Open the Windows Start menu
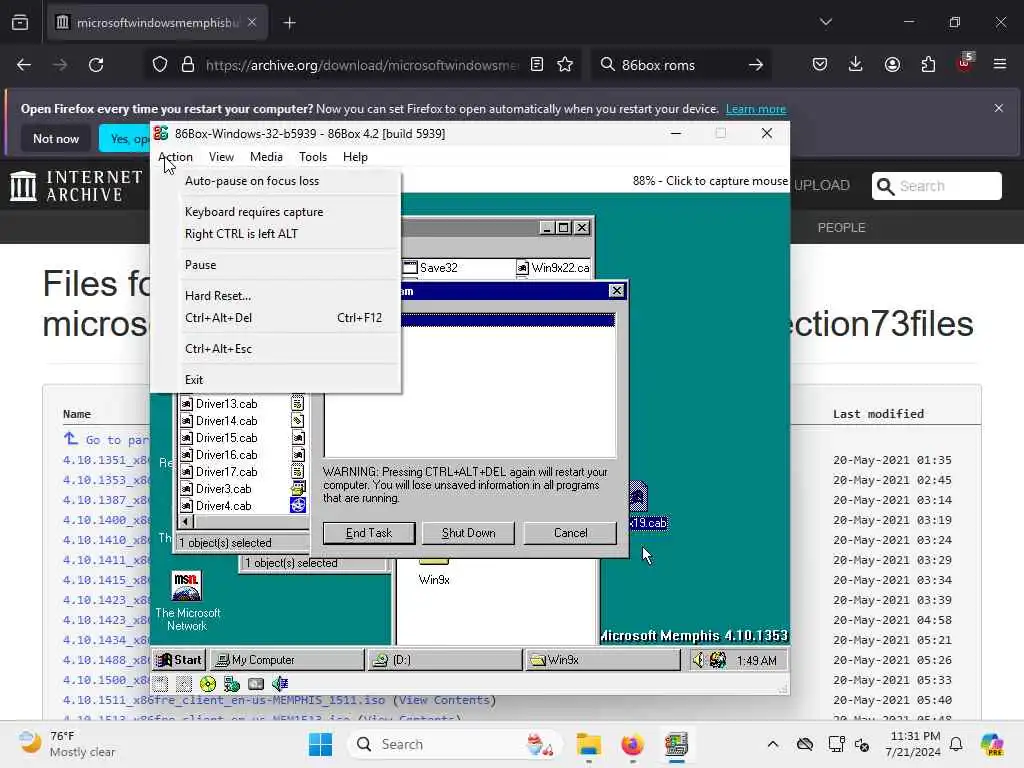This screenshot has width=1024, height=768. click(x=320, y=744)
